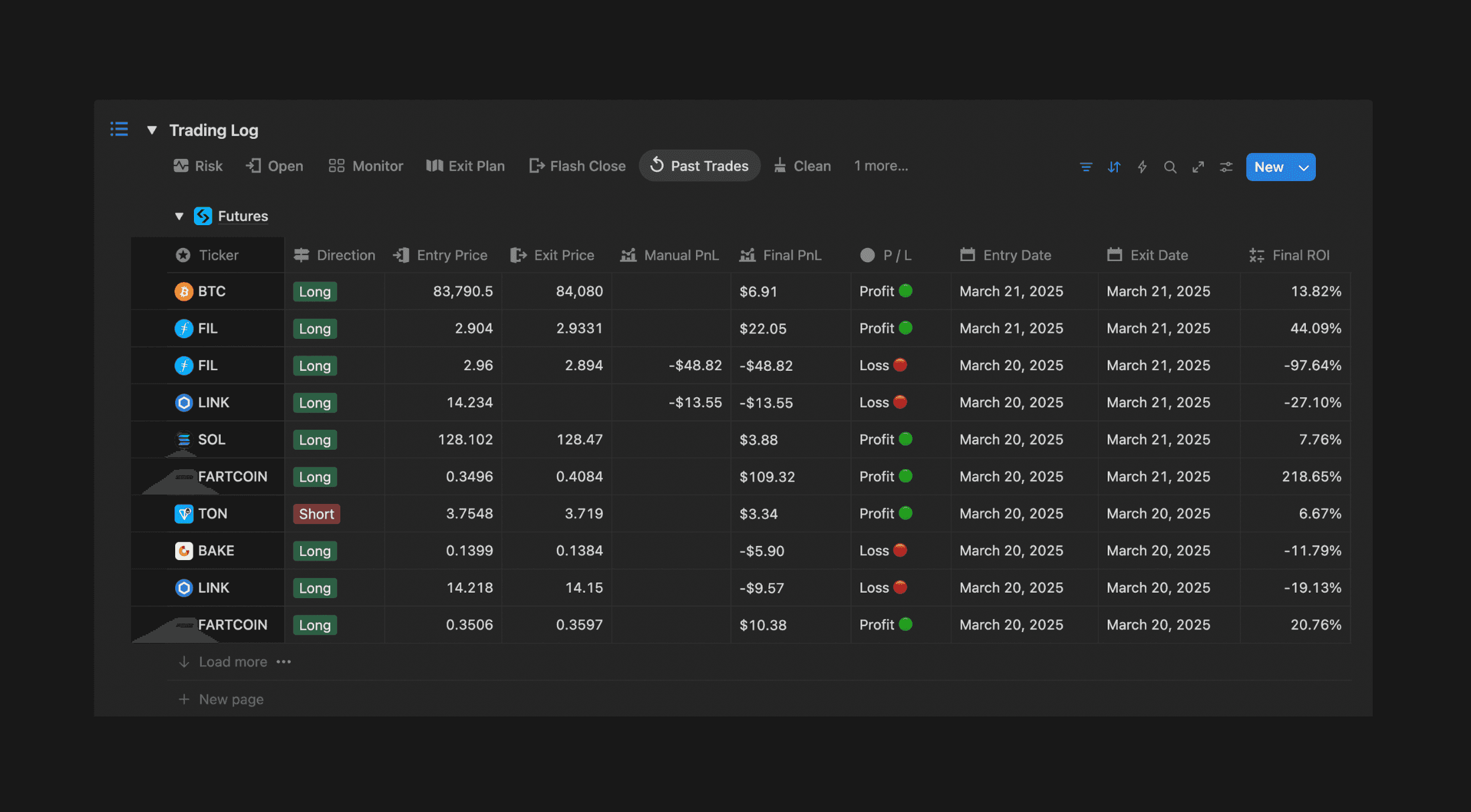The image size is (1471, 812).
Task: Collapse the Trading Log section triangle
Action: tap(152, 129)
